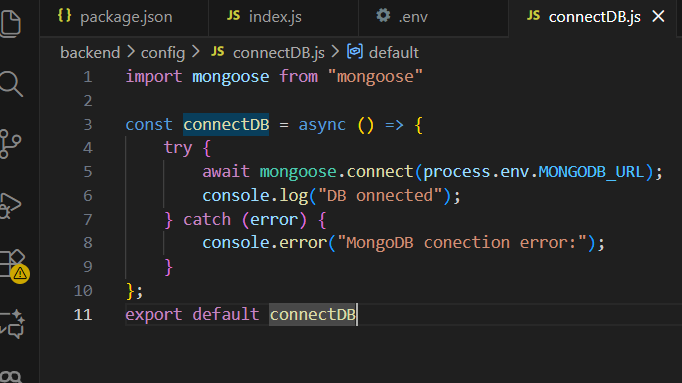
Task: Click the default symbol breadcrumb
Action: (394, 53)
